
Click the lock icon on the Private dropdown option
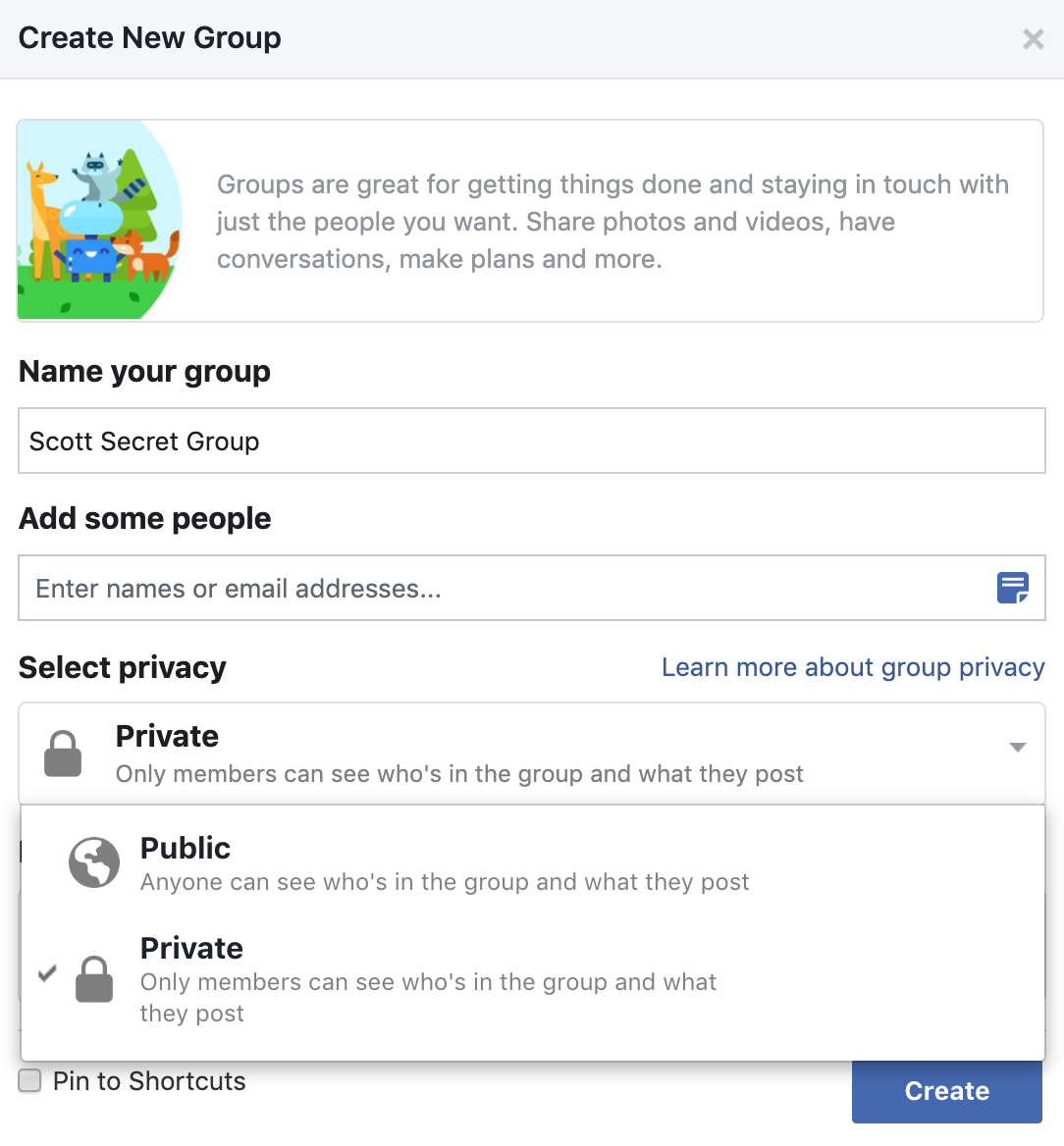tap(94, 978)
